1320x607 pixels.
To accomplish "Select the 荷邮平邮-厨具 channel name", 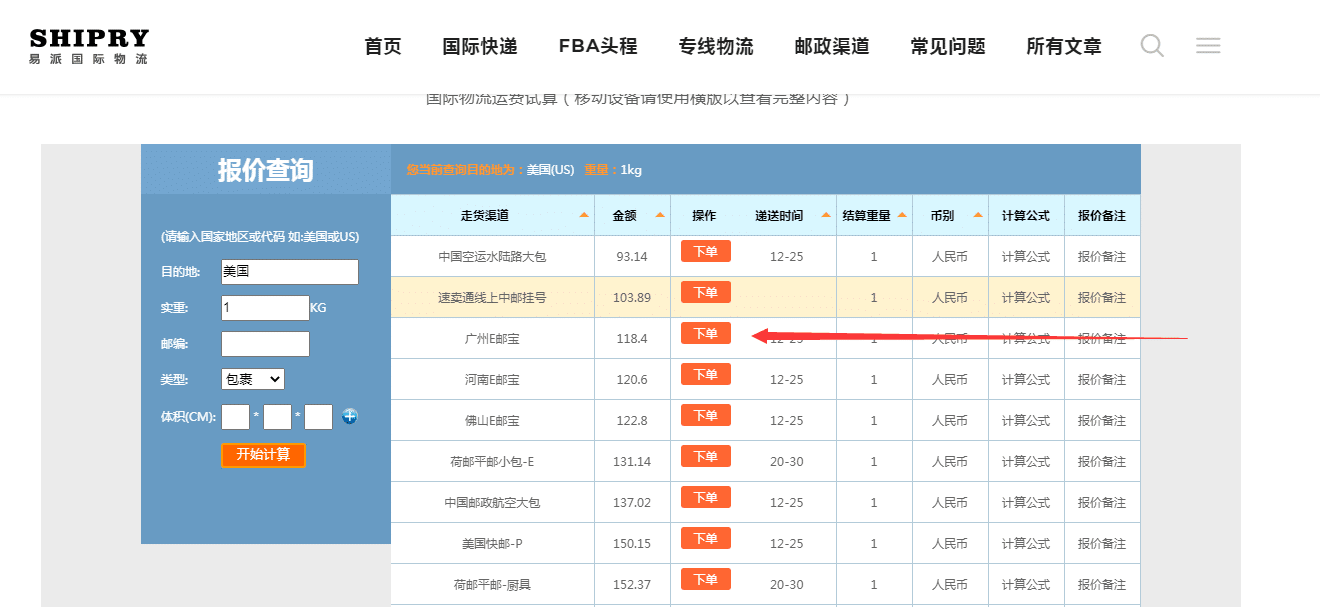I will point(492,585).
